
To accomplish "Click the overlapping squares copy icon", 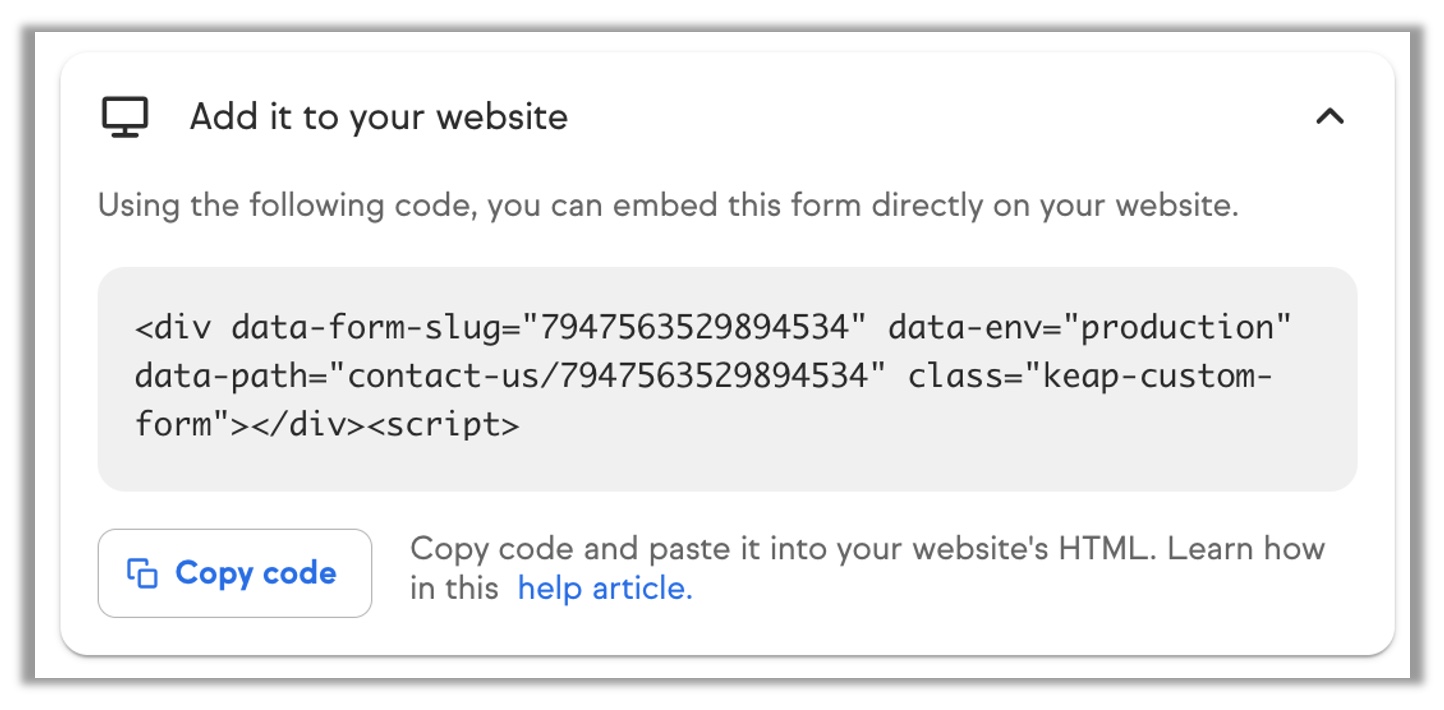I will pyautogui.click(x=142, y=573).
